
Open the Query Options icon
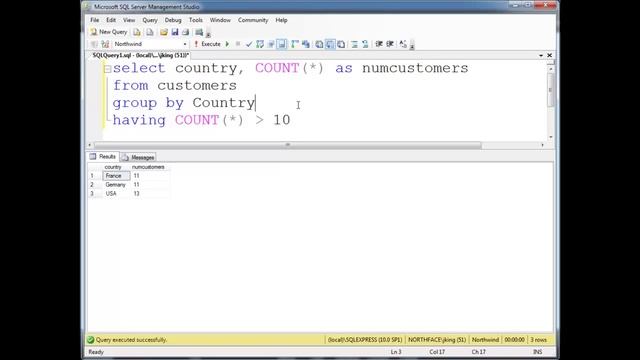[271, 44]
